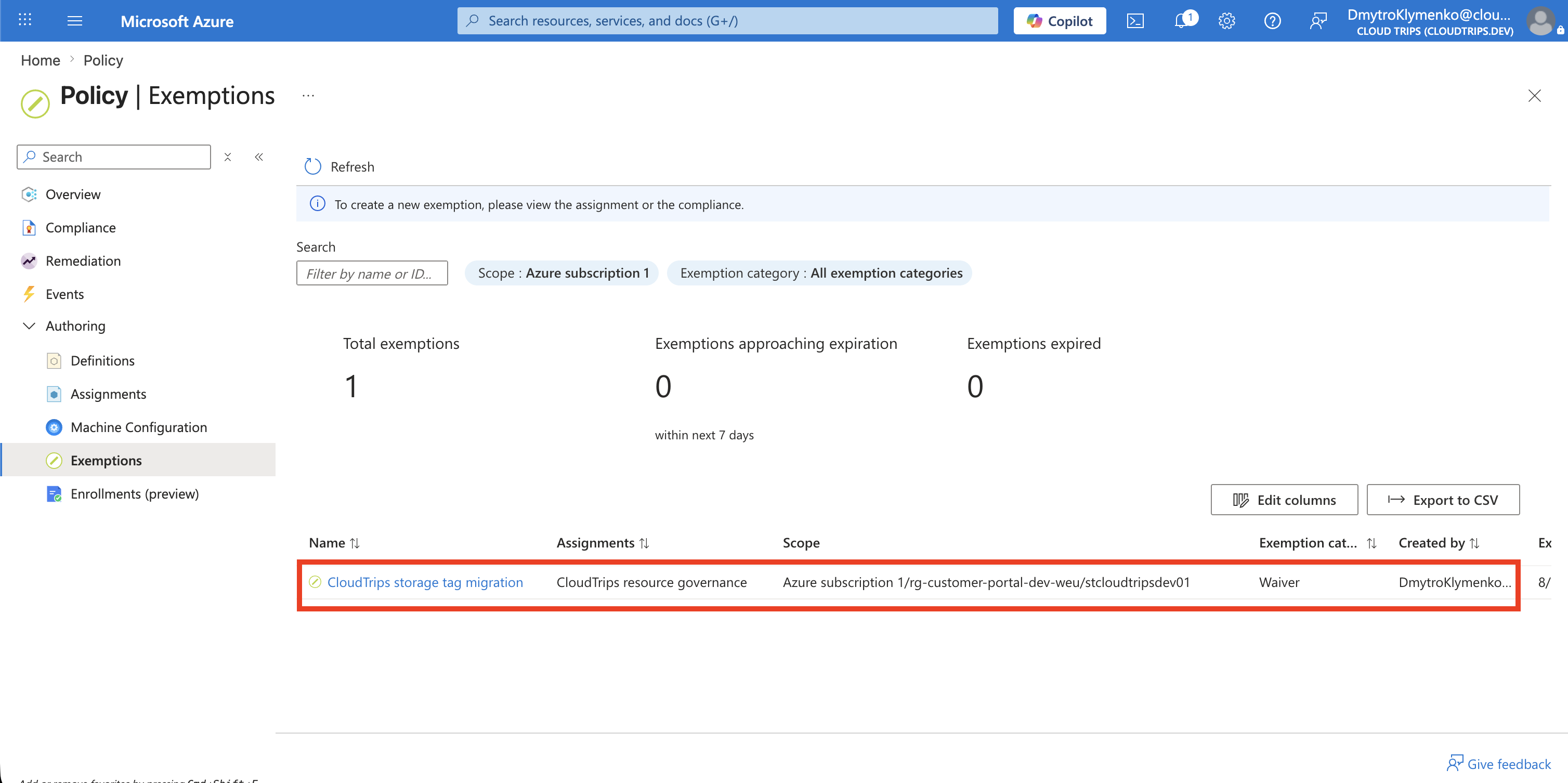Click the Scope column header
Viewport: 1568px width, 783px height.
click(x=801, y=542)
